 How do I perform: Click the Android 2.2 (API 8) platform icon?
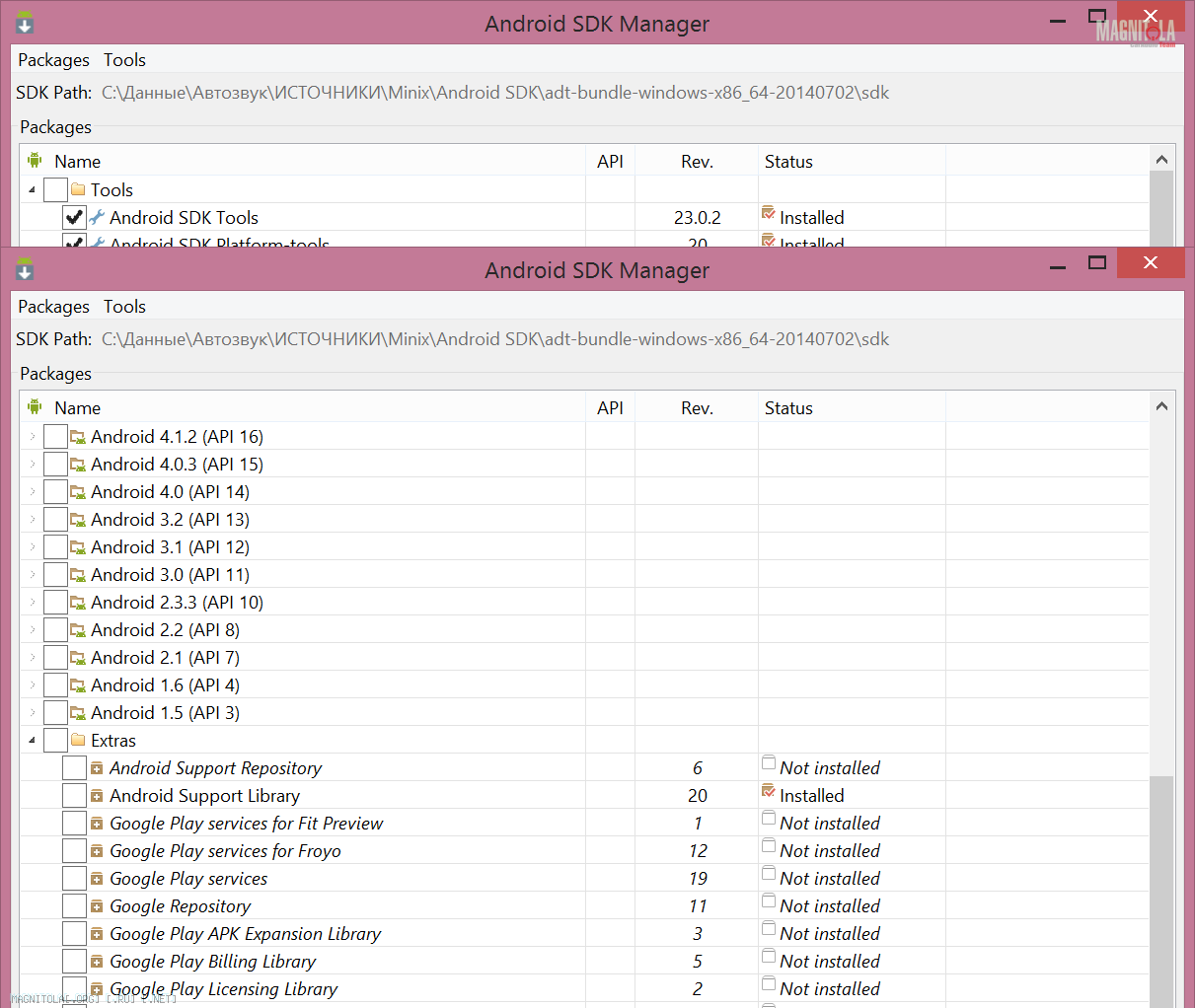click(78, 630)
